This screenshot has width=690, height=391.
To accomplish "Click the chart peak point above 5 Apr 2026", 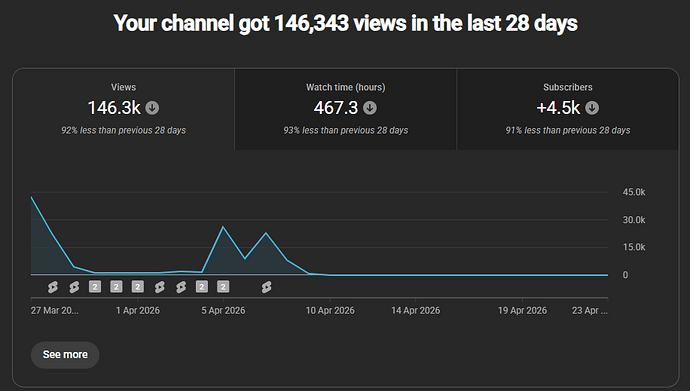I will coord(223,227).
